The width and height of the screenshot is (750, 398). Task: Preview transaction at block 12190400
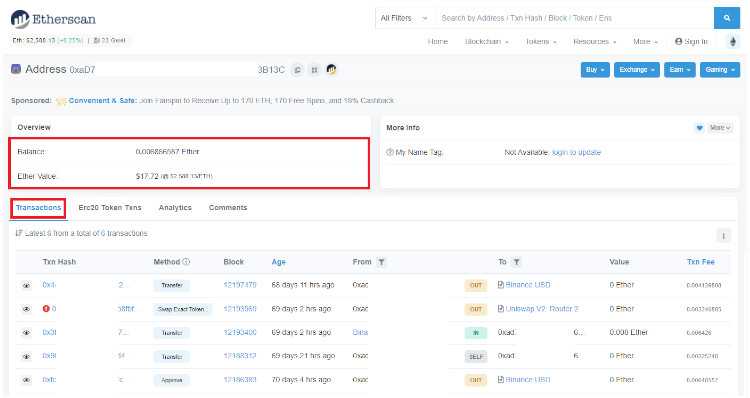point(26,332)
